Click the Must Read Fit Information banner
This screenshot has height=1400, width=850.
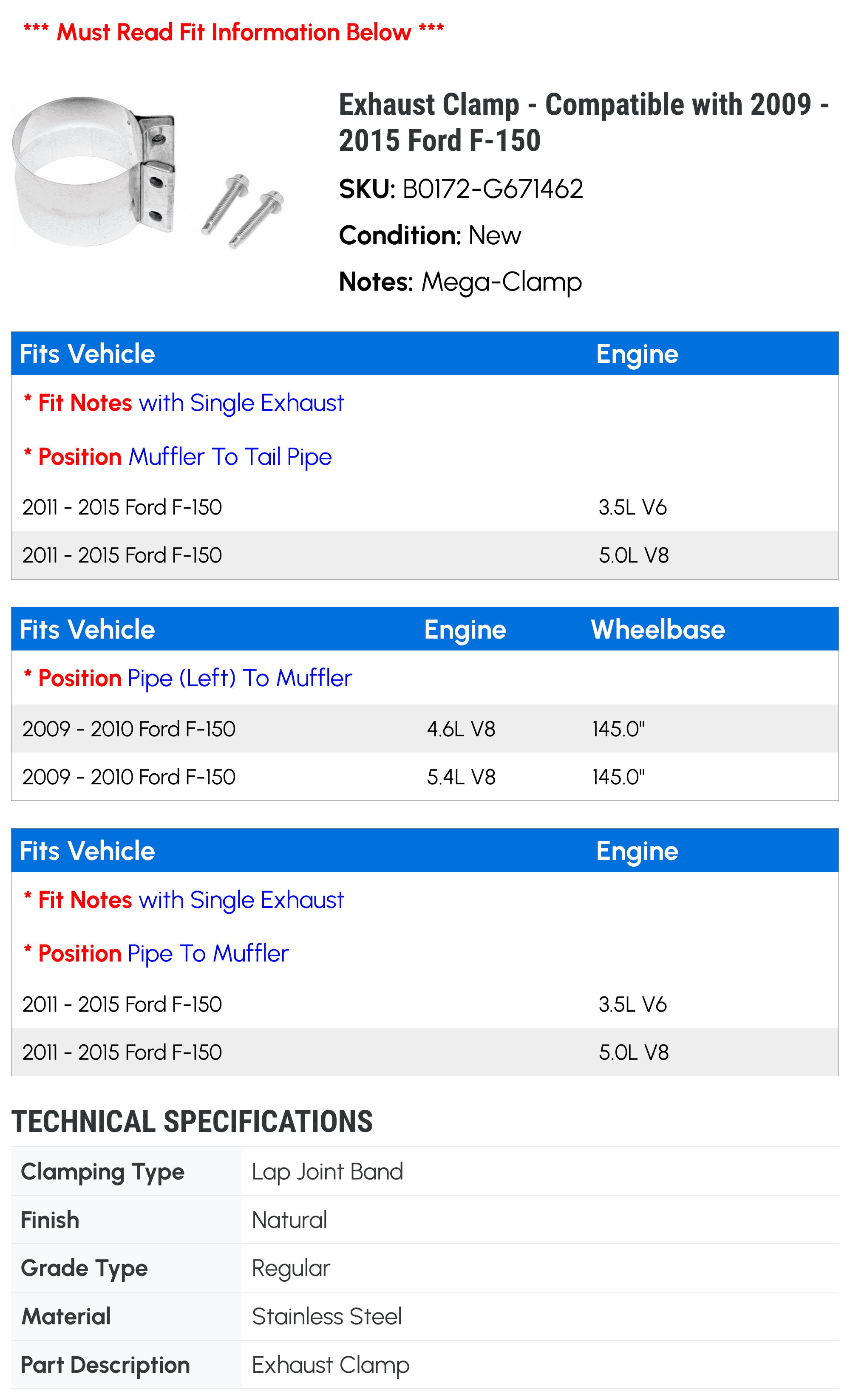click(233, 32)
